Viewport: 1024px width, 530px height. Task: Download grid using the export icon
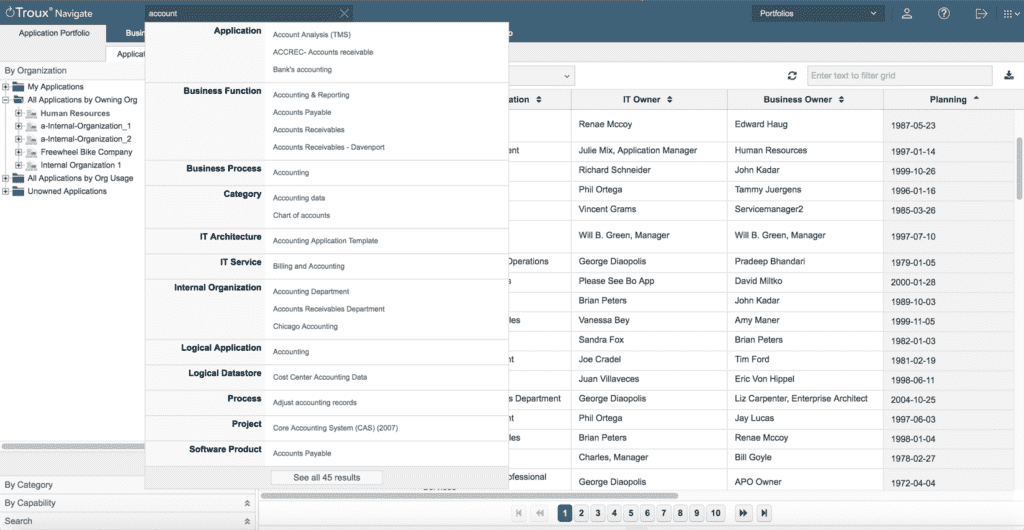point(1008,76)
